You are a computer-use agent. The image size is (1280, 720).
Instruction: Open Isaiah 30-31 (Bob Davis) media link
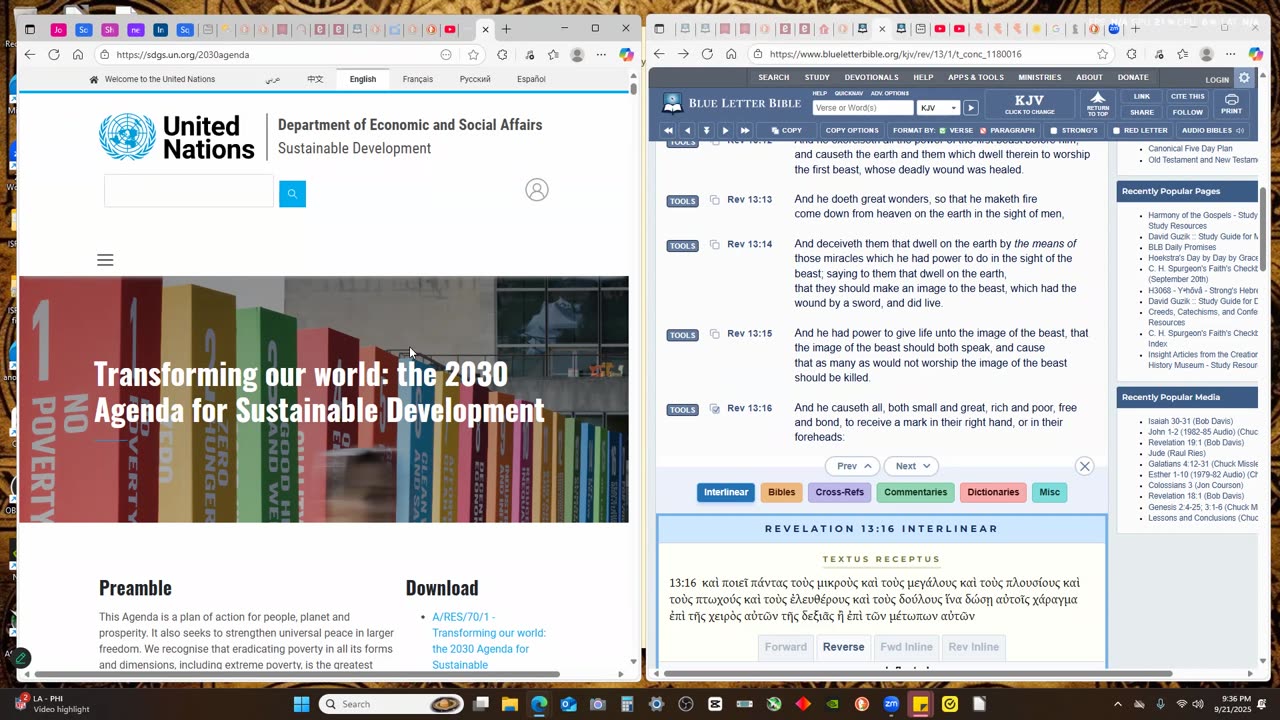[1190, 421]
